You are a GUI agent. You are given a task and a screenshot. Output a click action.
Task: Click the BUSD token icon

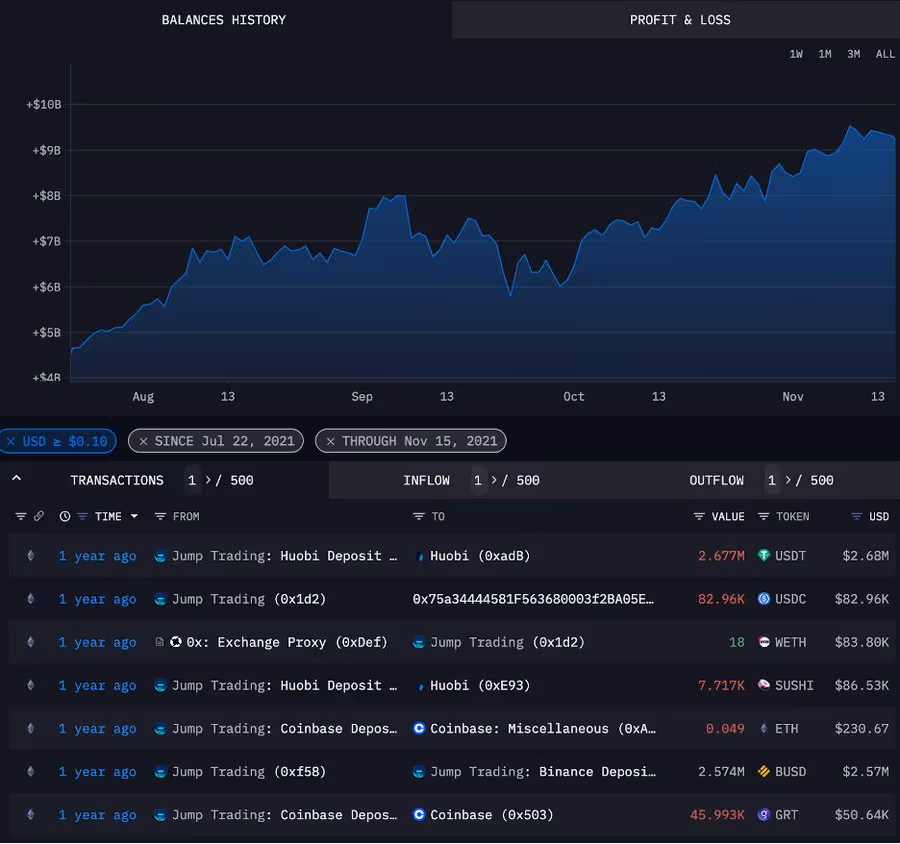764,771
